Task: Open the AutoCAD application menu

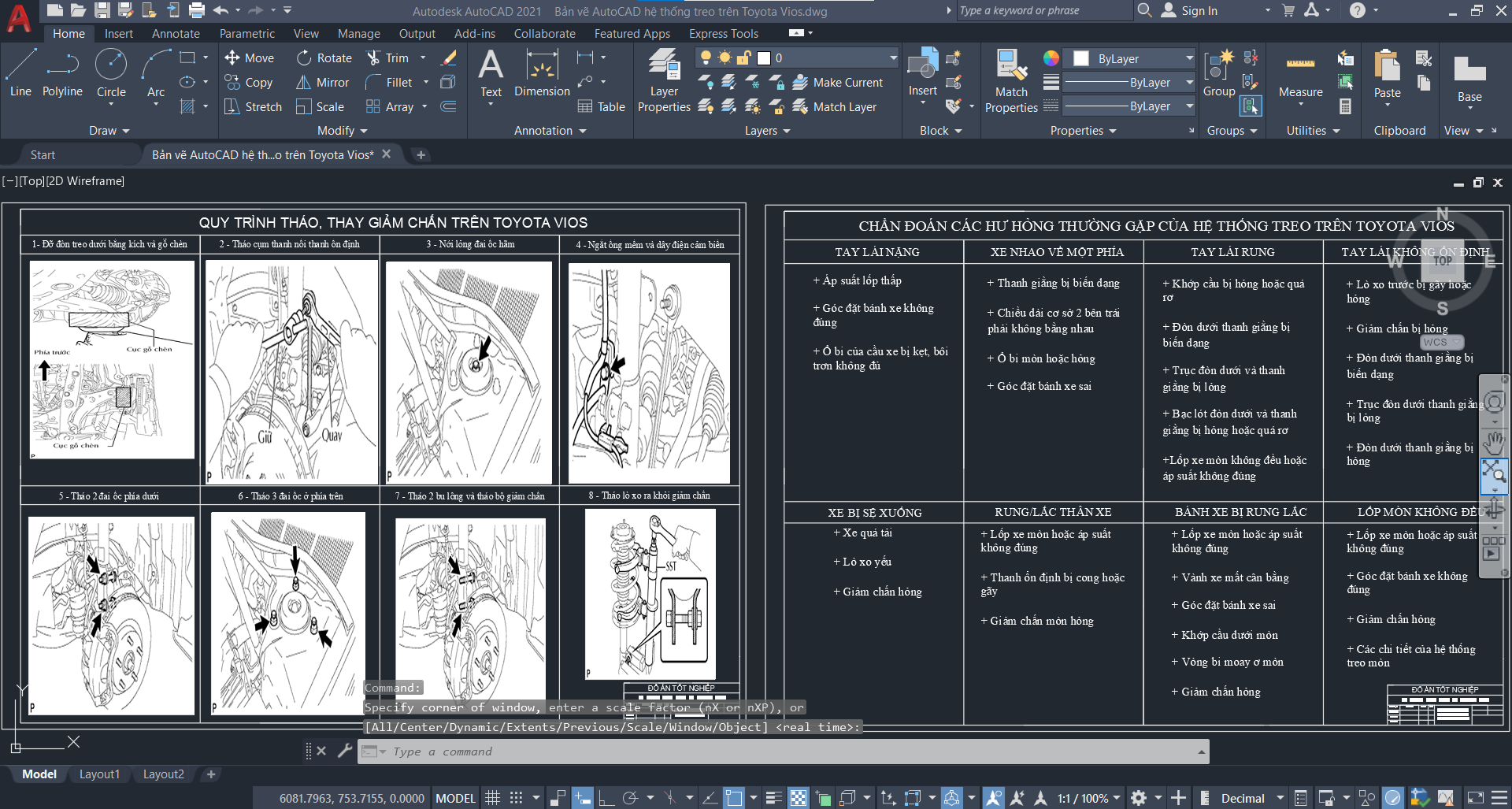Action: [x=19, y=17]
